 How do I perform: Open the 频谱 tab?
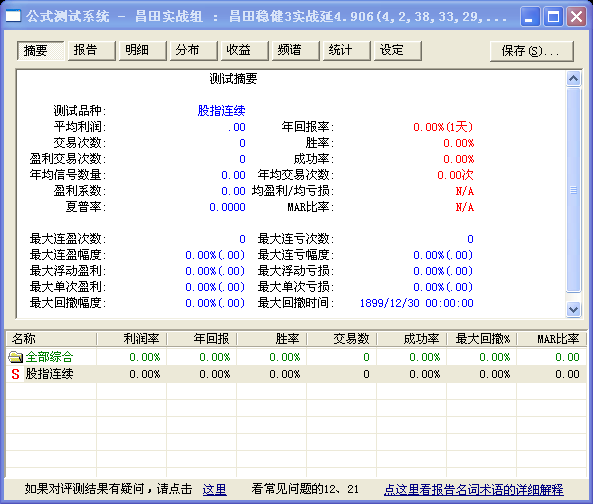coord(295,50)
